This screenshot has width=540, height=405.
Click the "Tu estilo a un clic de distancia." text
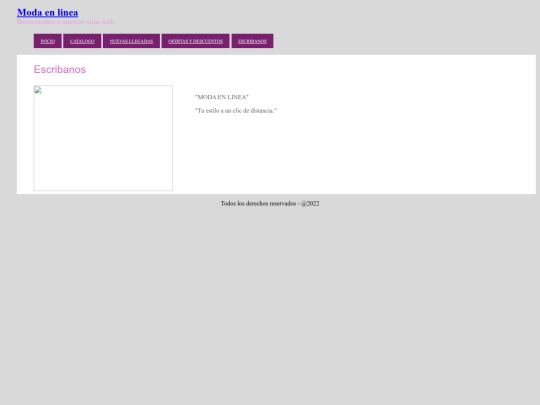click(x=236, y=111)
